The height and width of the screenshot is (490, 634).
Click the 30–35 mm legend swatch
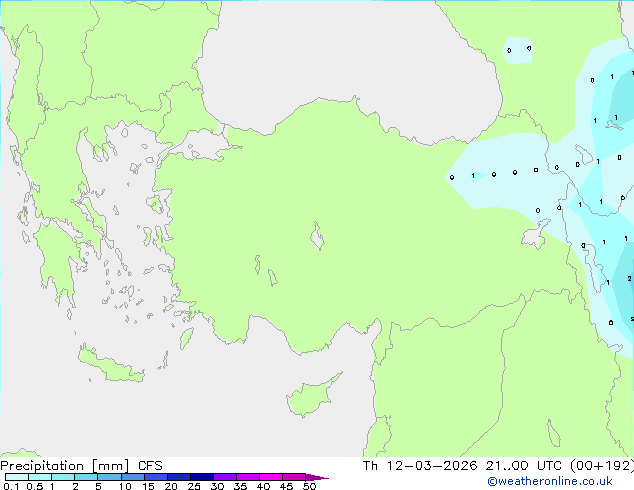(x=224, y=477)
